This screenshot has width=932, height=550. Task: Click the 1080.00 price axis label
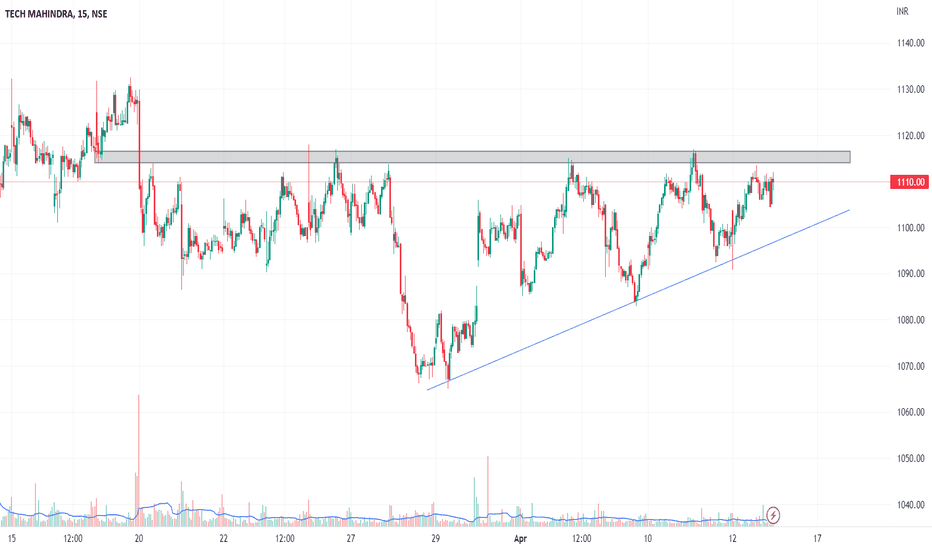(911, 320)
